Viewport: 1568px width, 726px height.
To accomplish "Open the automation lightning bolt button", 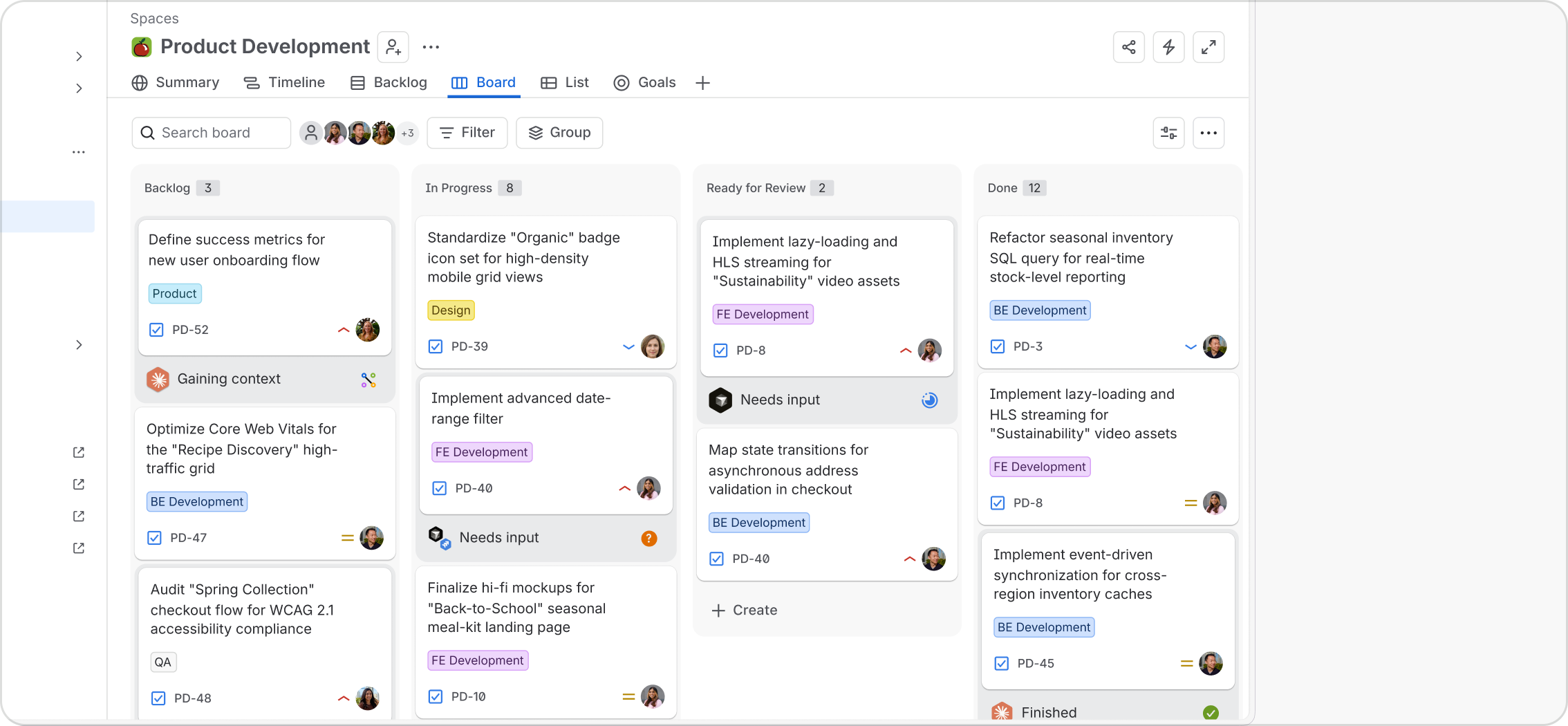I will (1168, 47).
